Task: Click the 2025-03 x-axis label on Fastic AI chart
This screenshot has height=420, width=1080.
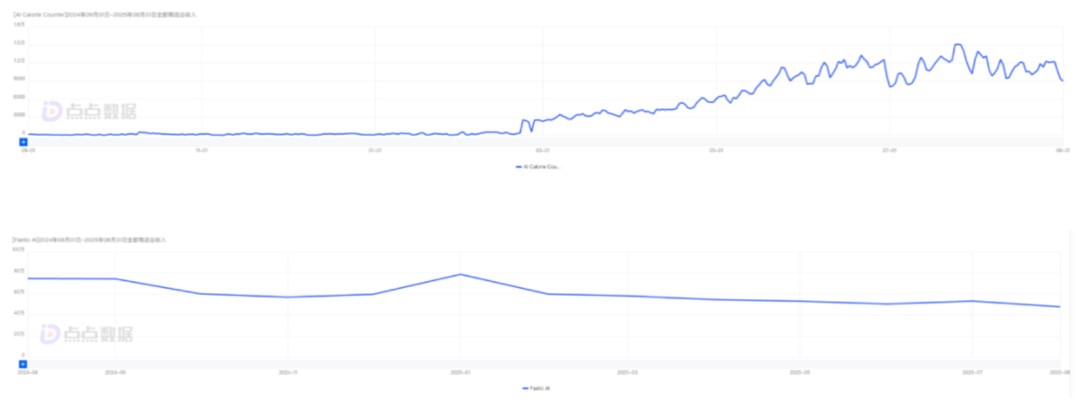Action: (x=630, y=372)
